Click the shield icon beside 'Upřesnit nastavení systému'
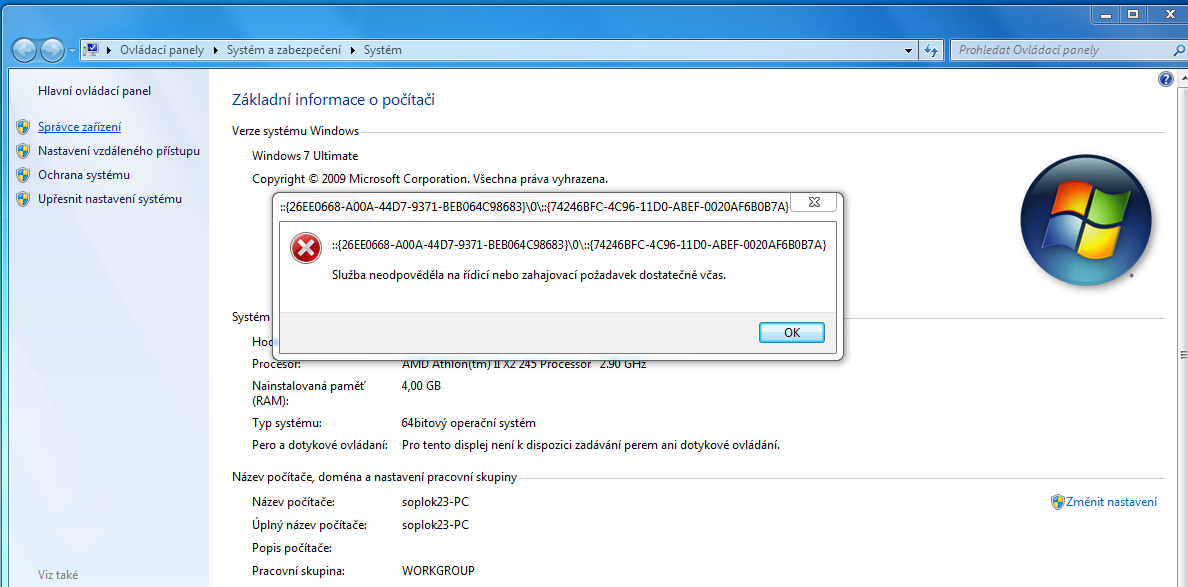1188x587 pixels. [x=23, y=199]
